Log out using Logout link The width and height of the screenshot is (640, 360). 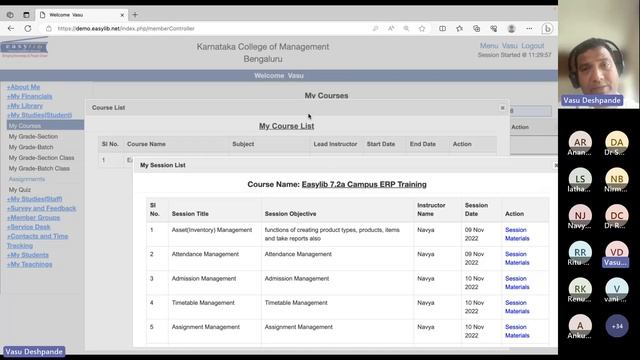point(533,46)
